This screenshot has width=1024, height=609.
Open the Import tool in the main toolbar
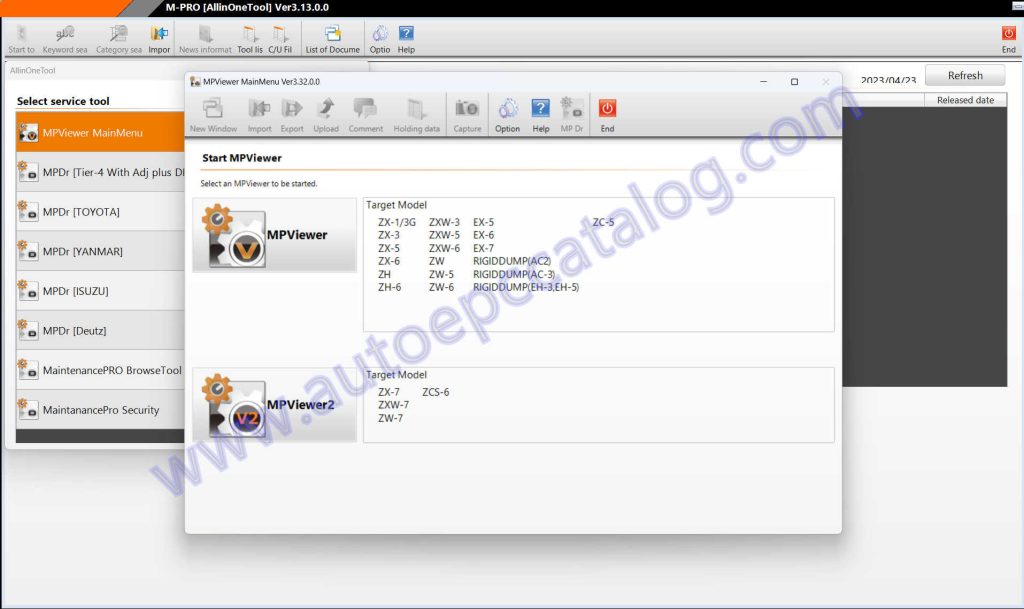[x=159, y=38]
